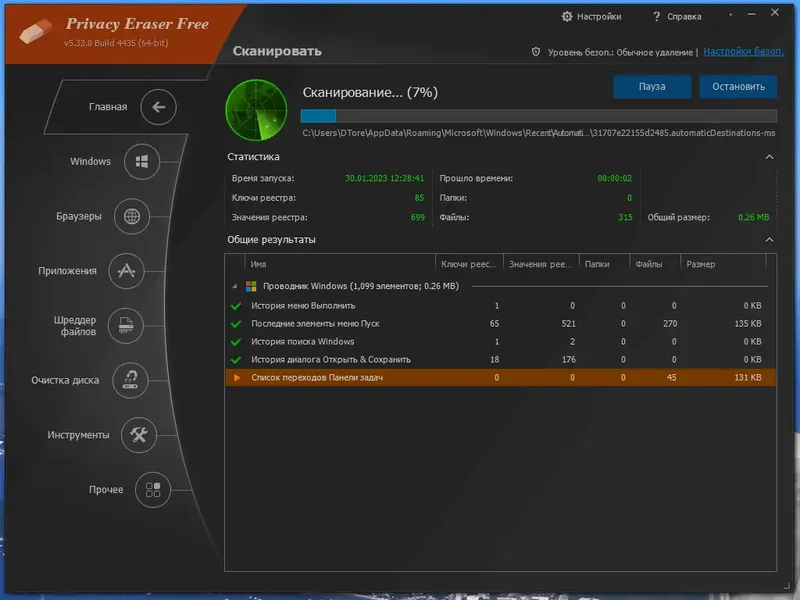Select the Браузеры menu label
The height and width of the screenshot is (600, 800).
click(x=79, y=216)
